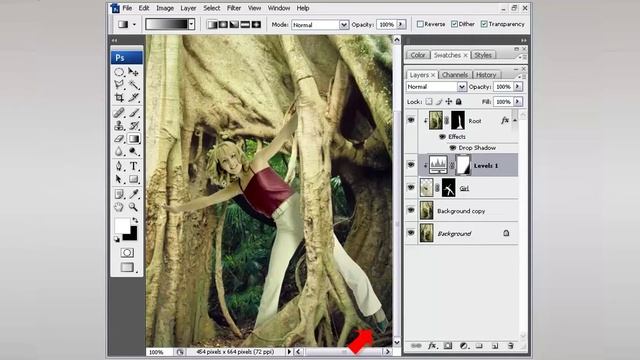The height and width of the screenshot is (360, 640).
Task: Select the Slice tool
Action: pos(133,97)
